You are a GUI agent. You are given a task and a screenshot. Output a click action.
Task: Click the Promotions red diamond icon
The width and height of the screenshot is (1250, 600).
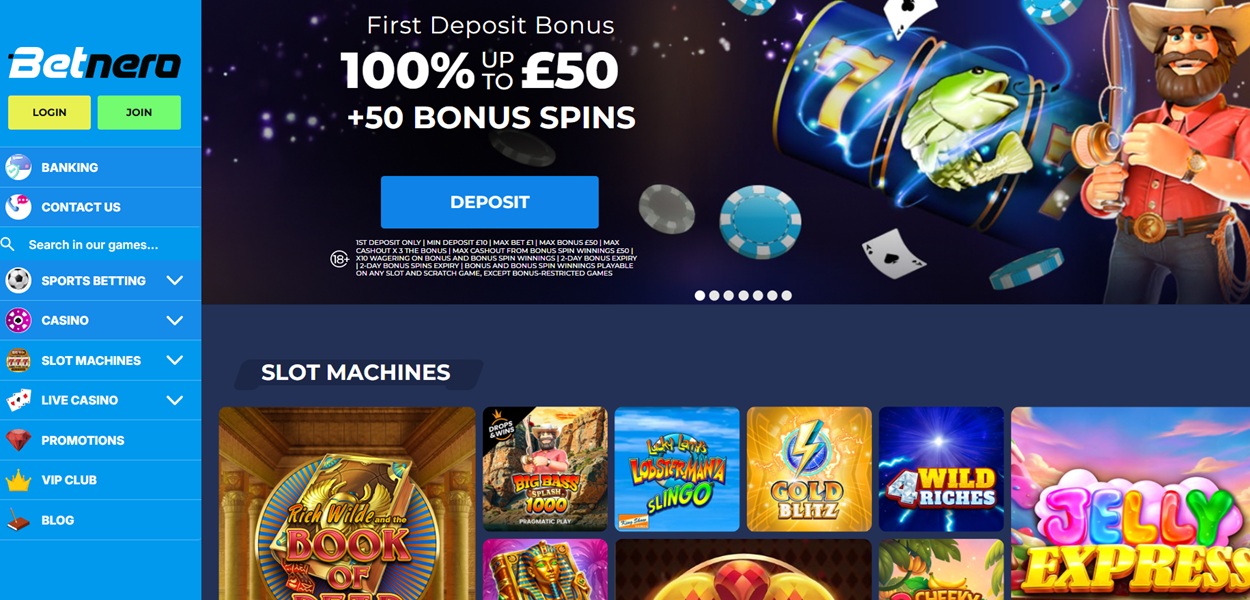click(18, 440)
